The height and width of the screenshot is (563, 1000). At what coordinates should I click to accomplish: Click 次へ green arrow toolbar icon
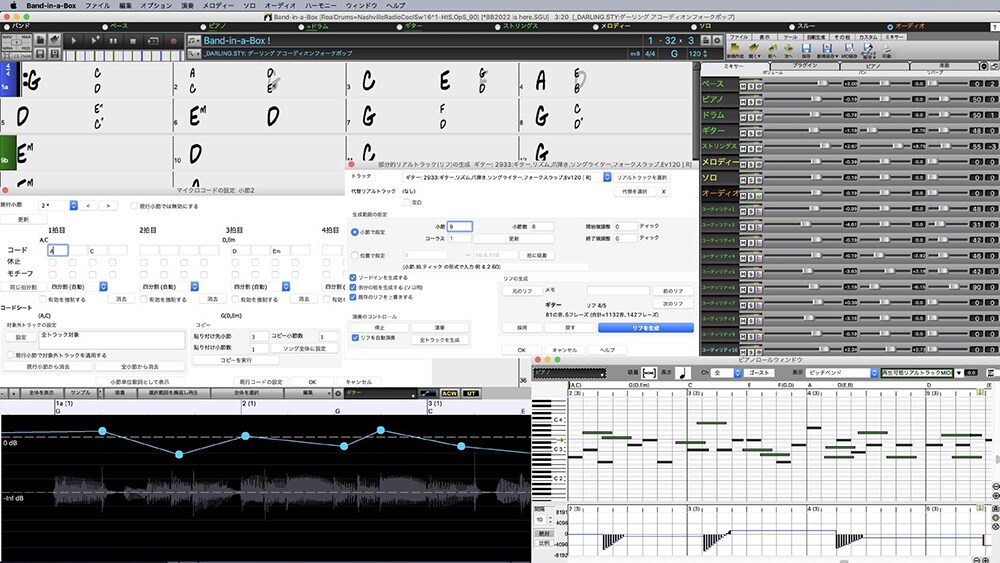[788, 50]
